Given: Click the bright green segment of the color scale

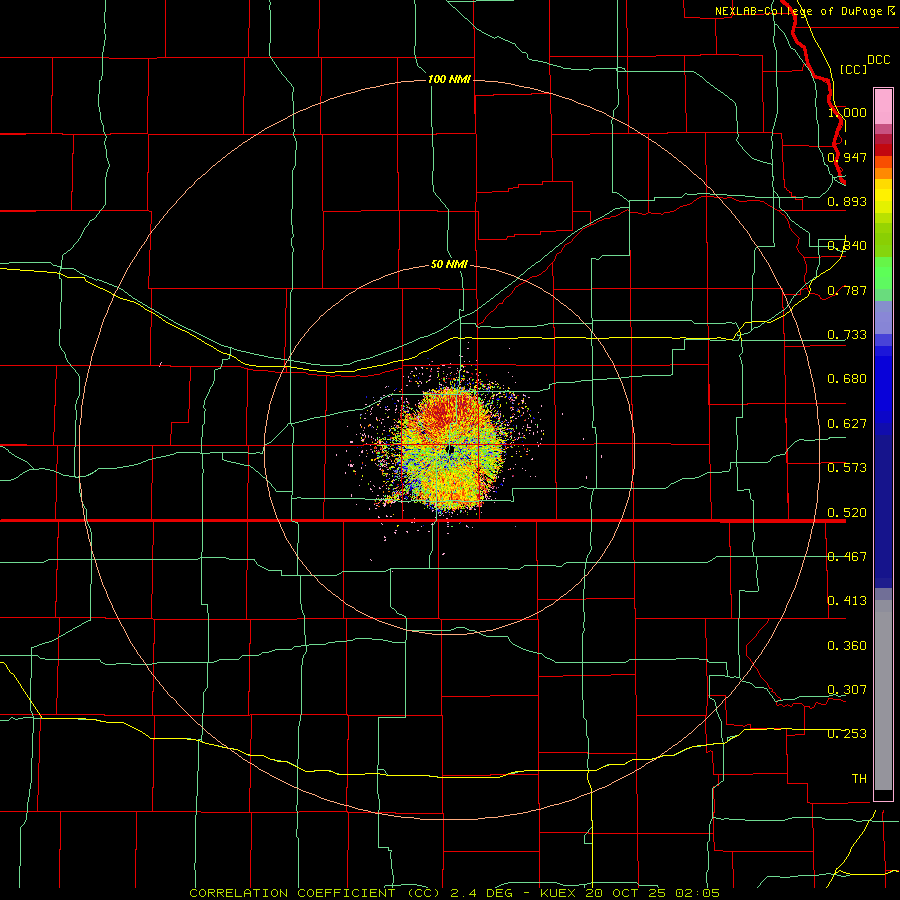Looking at the screenshot, I should coord(883,273).
